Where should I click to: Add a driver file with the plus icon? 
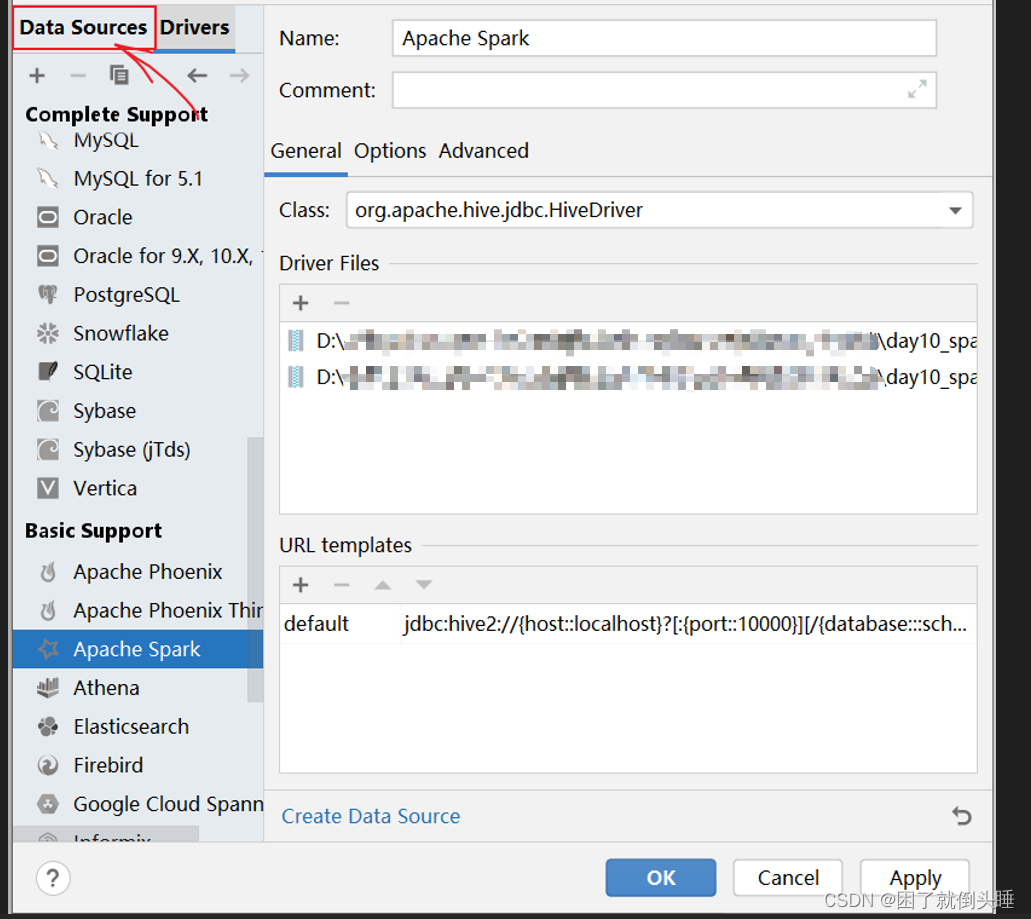[300, 302]
